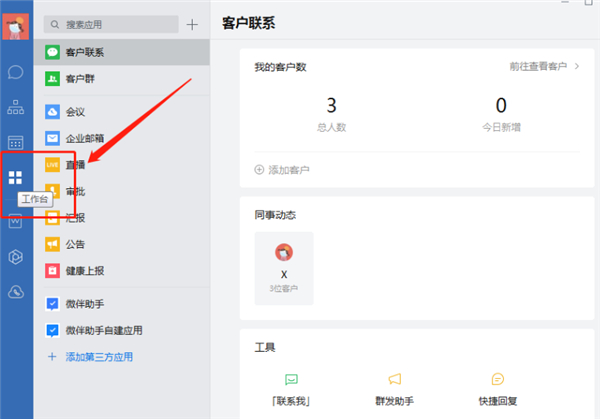
Task: Open the Calendar icon in left sidebar
Action: [x=15, y=143]
